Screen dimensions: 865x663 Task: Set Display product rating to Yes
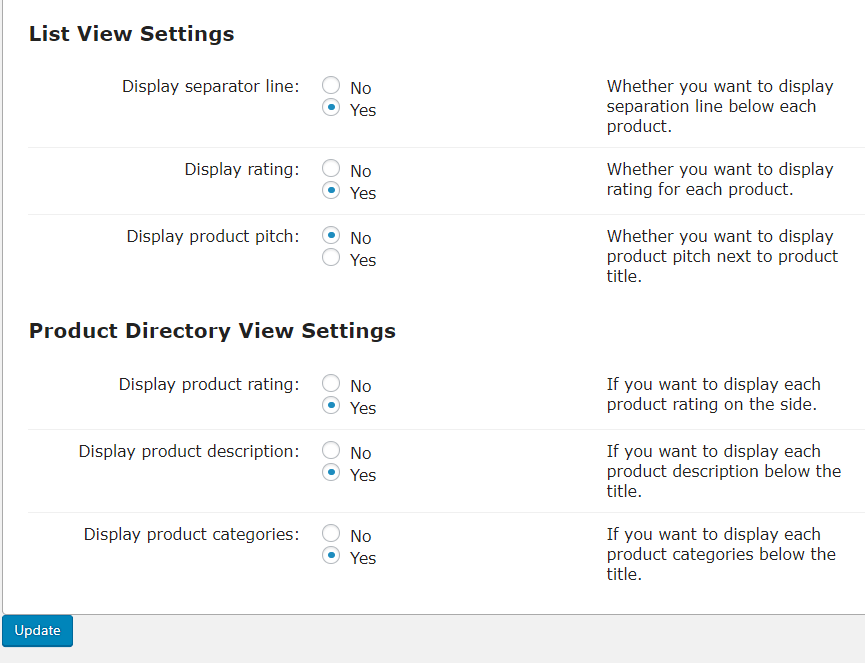pyautogui.click(x=331, y=407)
